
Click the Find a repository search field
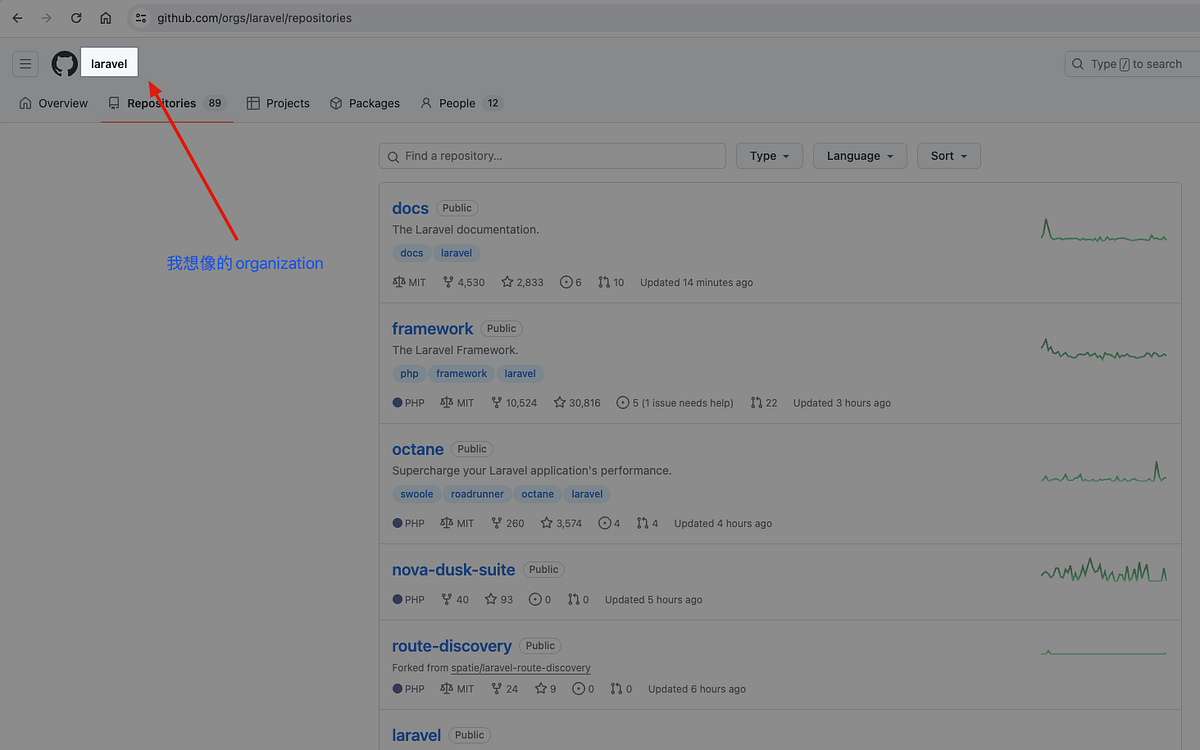552,155
